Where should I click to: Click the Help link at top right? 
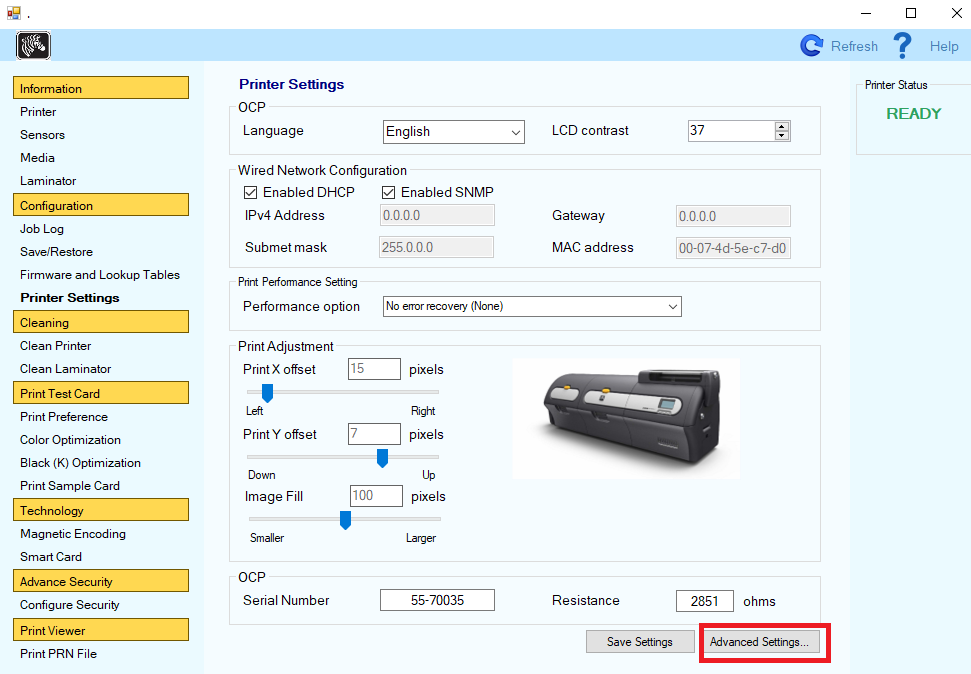pyautogui.click(x=944, y=46)
